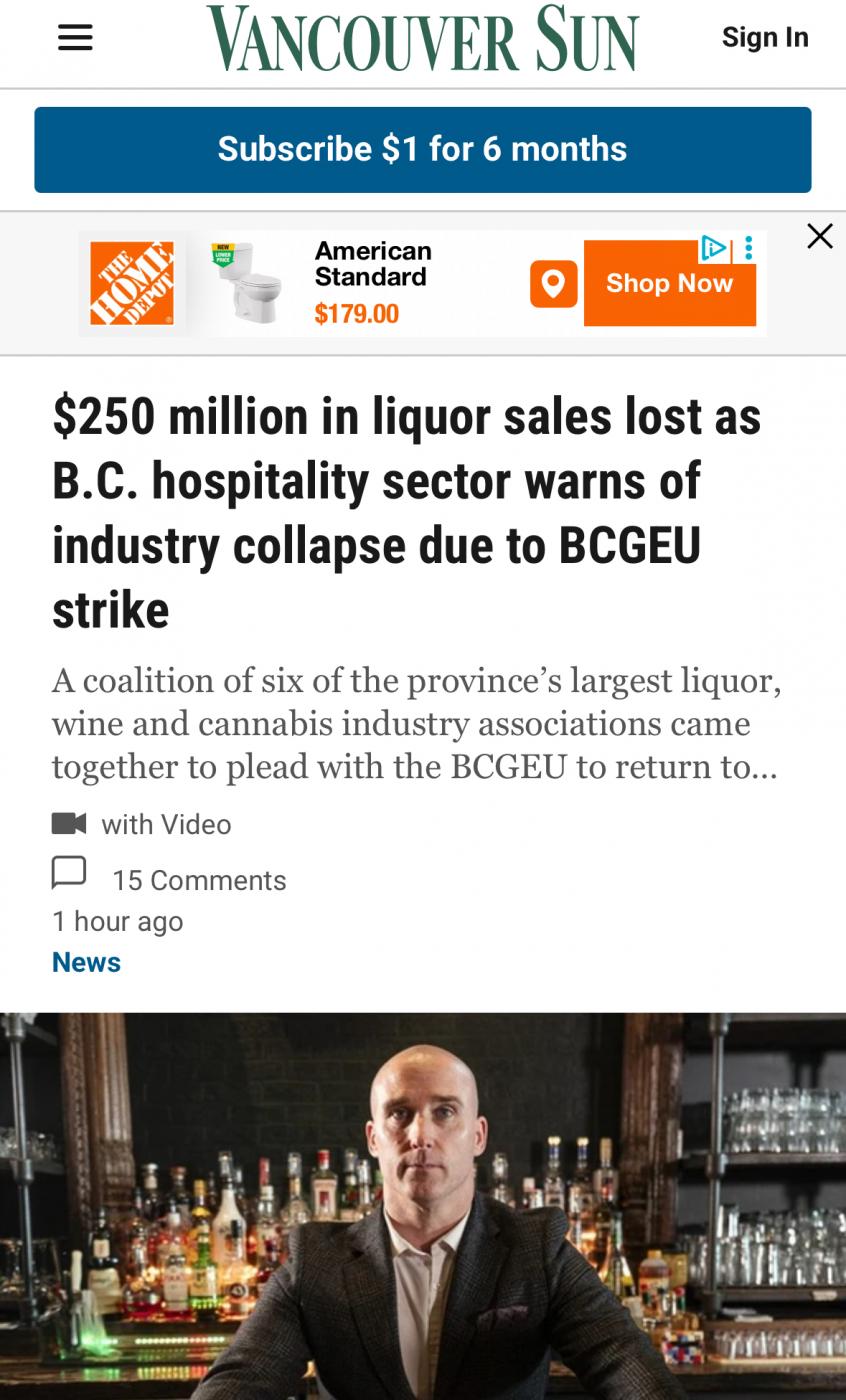
Task: Click the comment bubble icon
Action: tap(69, 873)
